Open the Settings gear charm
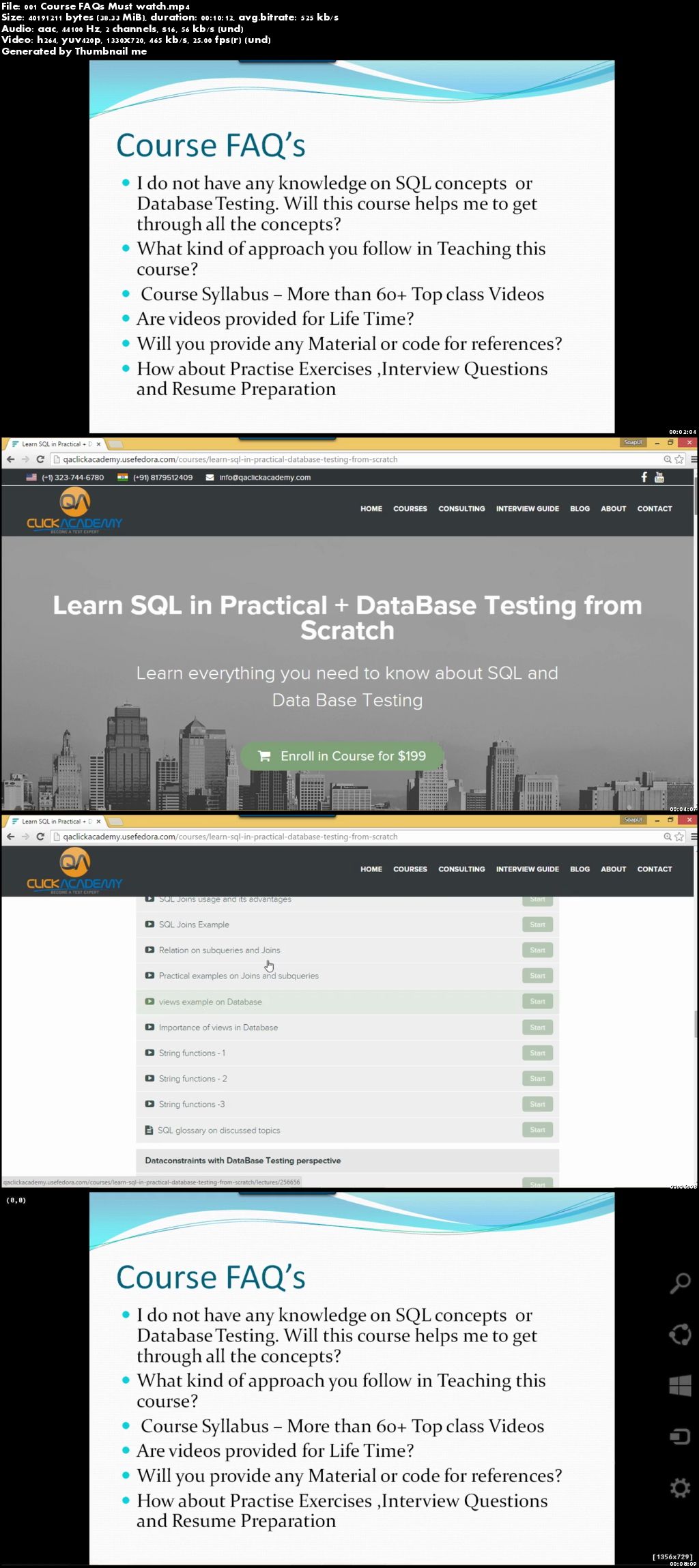 [680, 1487]
